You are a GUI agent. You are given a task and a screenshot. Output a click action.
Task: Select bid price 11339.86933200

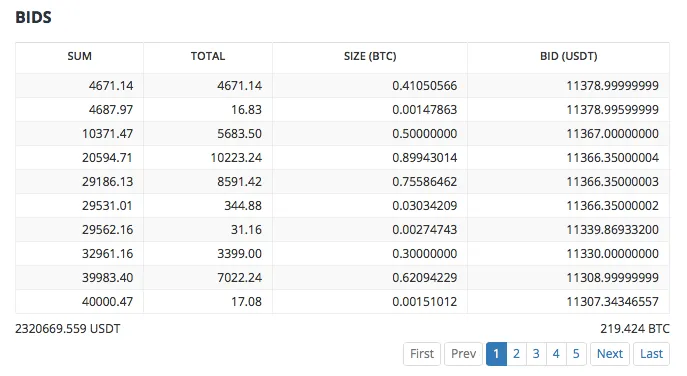click(x=613, y=230)
